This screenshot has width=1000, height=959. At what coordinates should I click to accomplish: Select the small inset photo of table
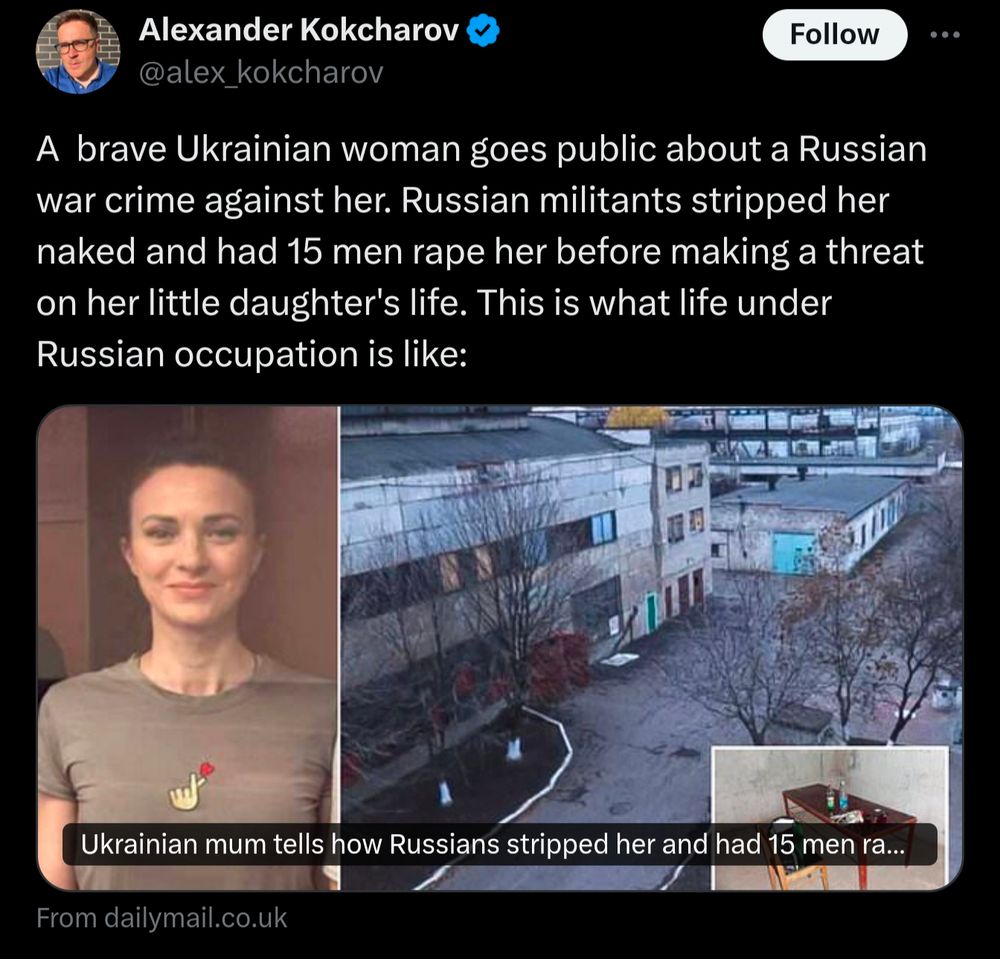pos(830,817)
